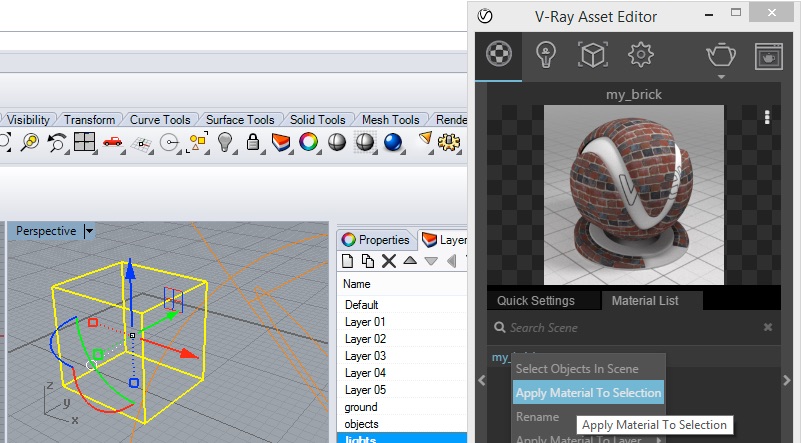Switch to the Layers panel tab
The height and width of the screenshot is (443, 801).
coord(444,240)
